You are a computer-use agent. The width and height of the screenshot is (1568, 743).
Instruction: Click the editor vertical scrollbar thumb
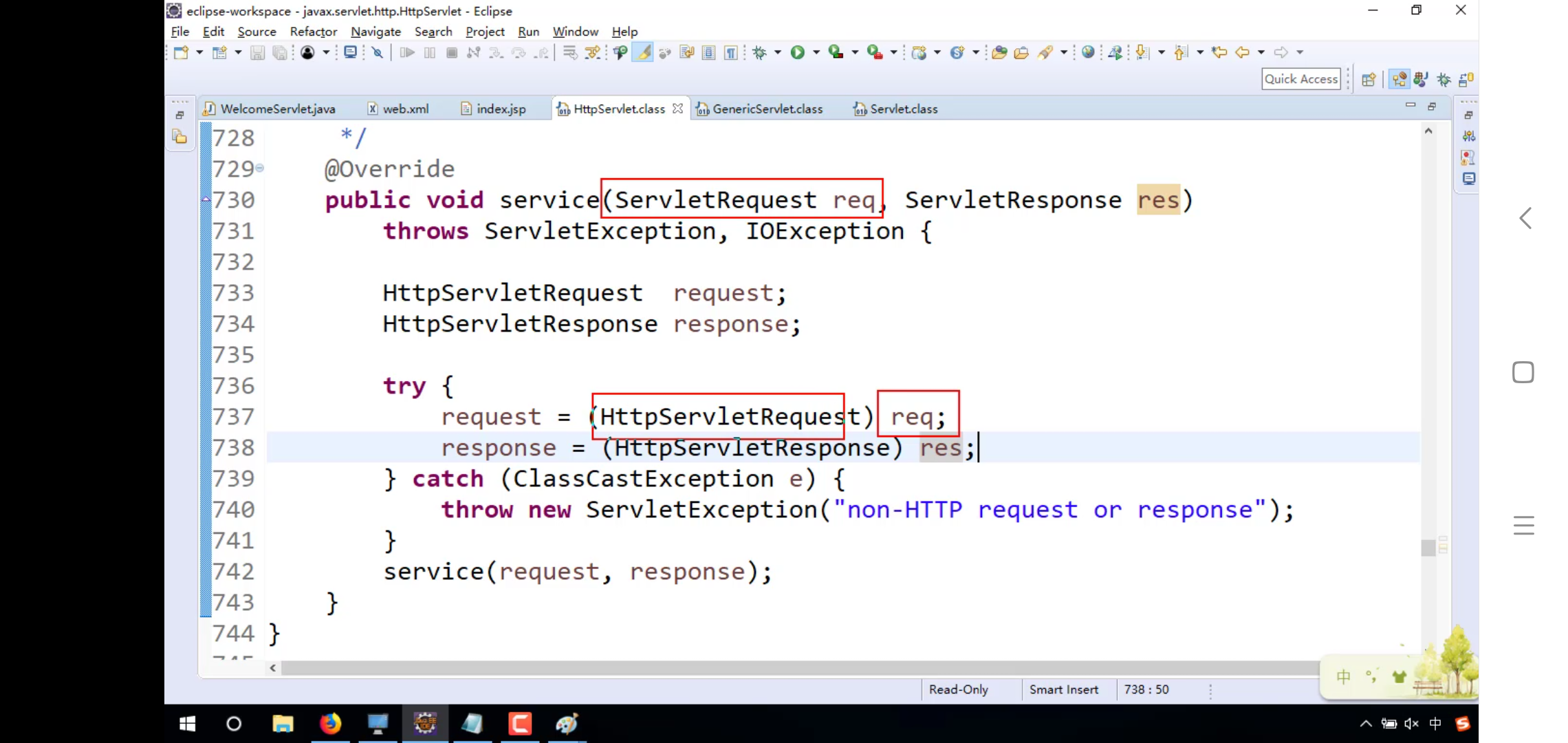(x=1428, y=548)
